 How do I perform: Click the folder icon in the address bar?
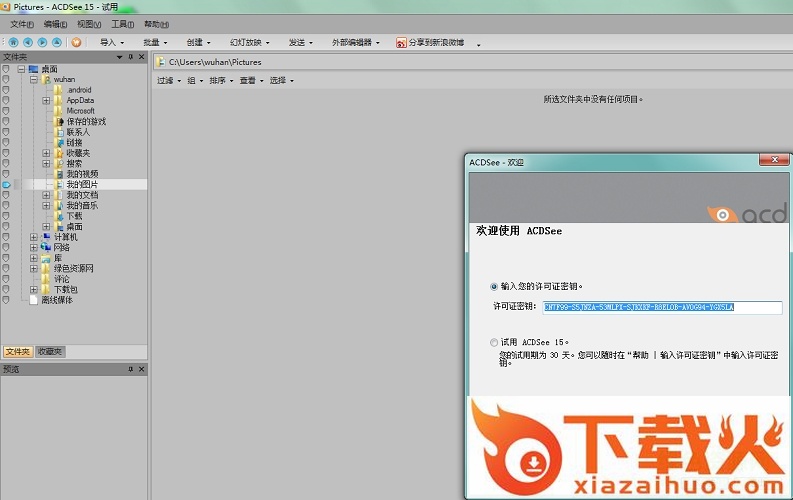[x=161, y=62]
